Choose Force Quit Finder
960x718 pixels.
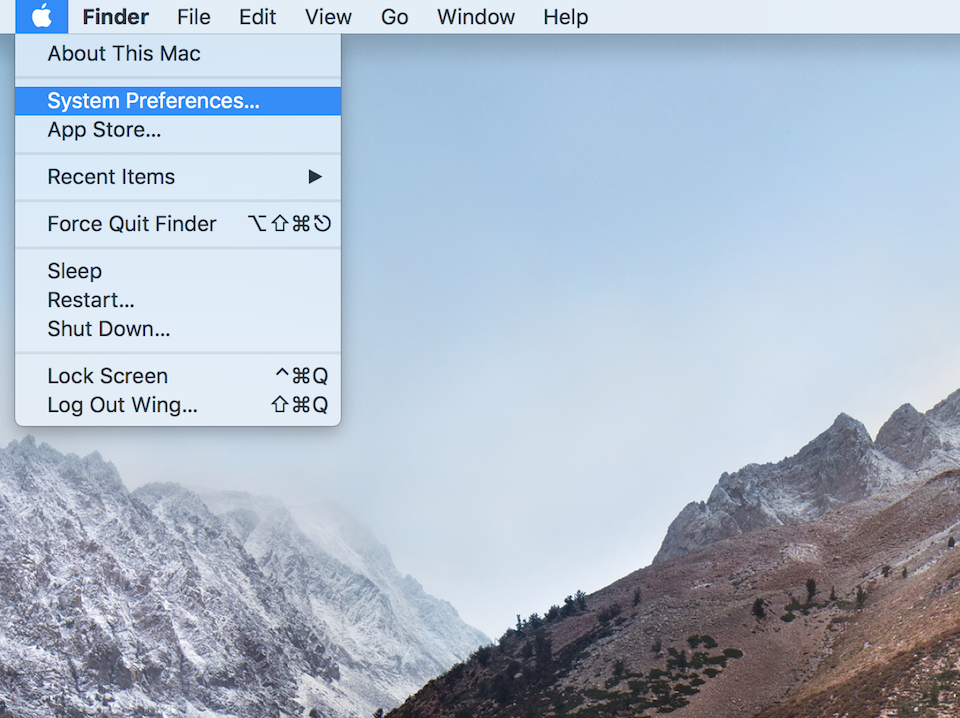pyautogui.click(x=178, y=224)
